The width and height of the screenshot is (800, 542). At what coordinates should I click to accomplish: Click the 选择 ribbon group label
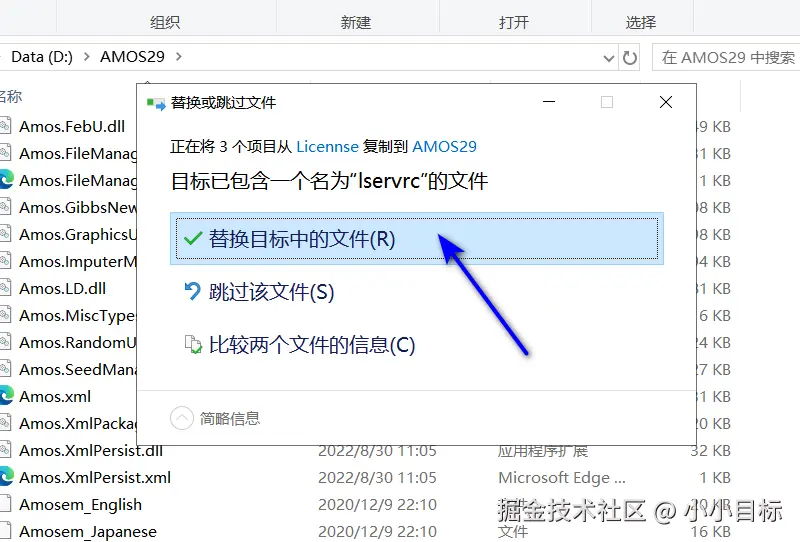pos(641,22)
